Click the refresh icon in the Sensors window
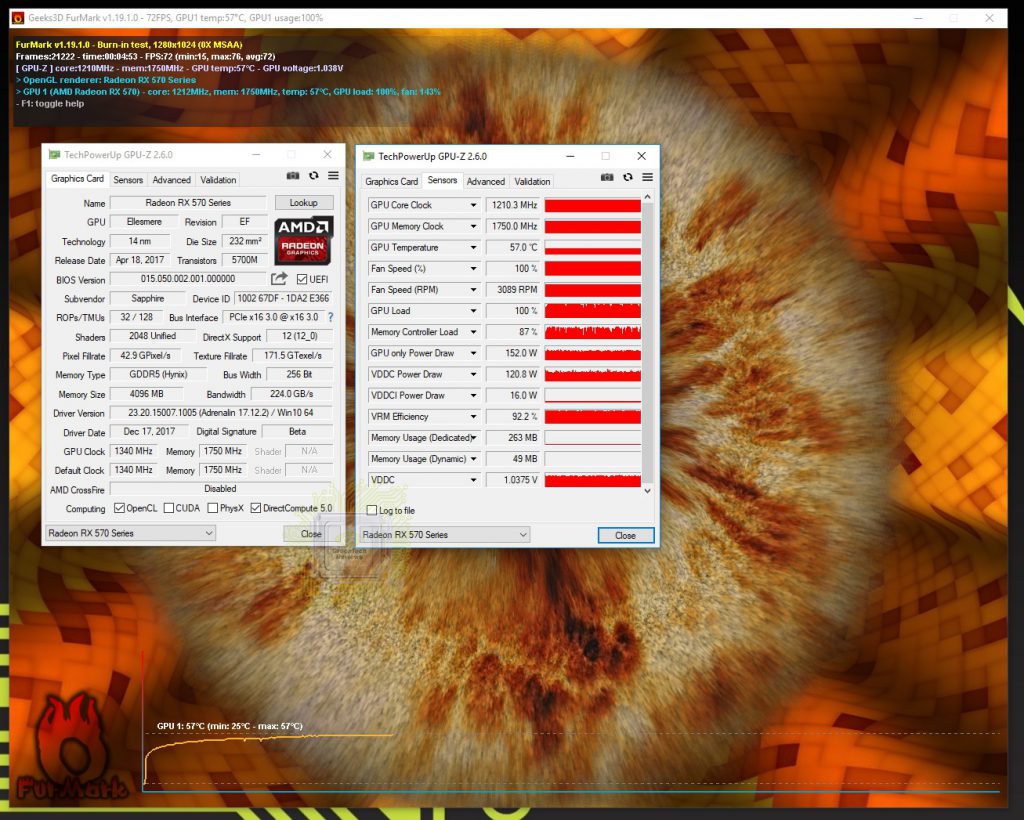Image resolution: width=1024 pixels, height=820 pixels. coord(627,177)
